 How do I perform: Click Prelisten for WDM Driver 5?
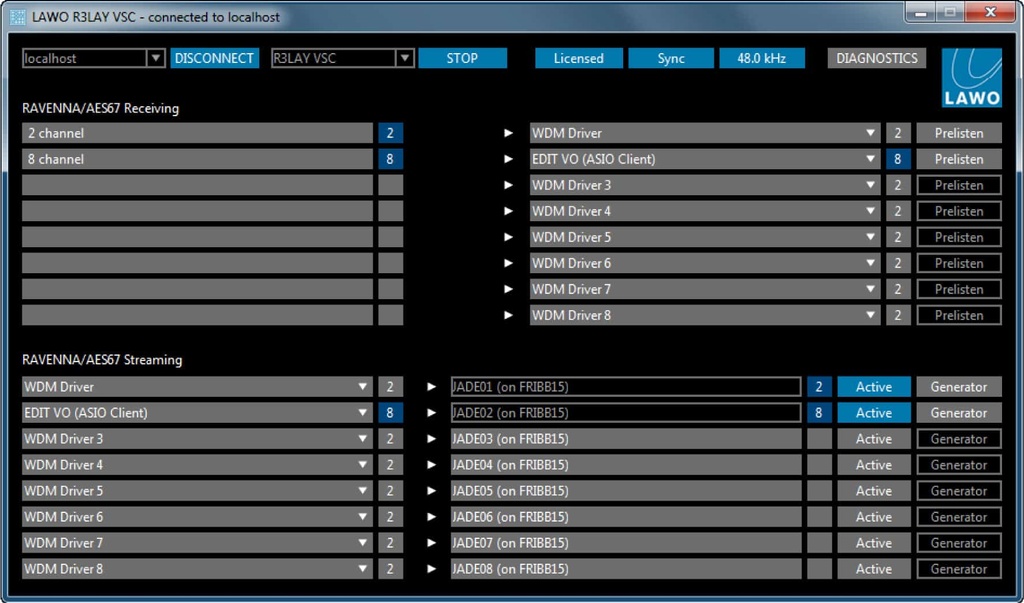click(x=959, y=237)
